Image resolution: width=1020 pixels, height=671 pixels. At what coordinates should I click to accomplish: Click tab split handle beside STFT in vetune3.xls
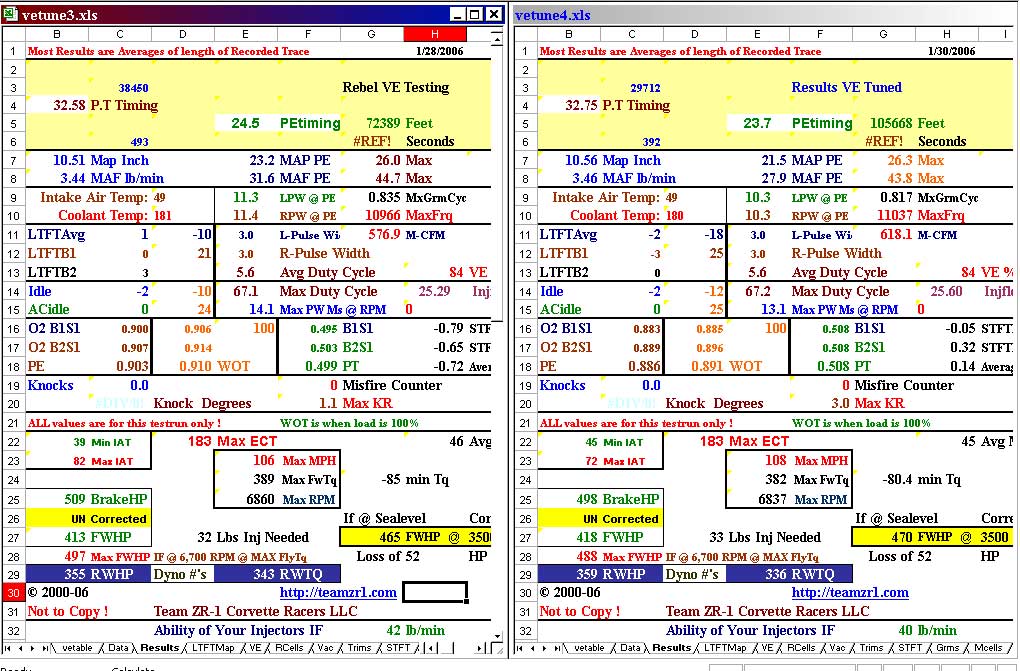(424, 648)
